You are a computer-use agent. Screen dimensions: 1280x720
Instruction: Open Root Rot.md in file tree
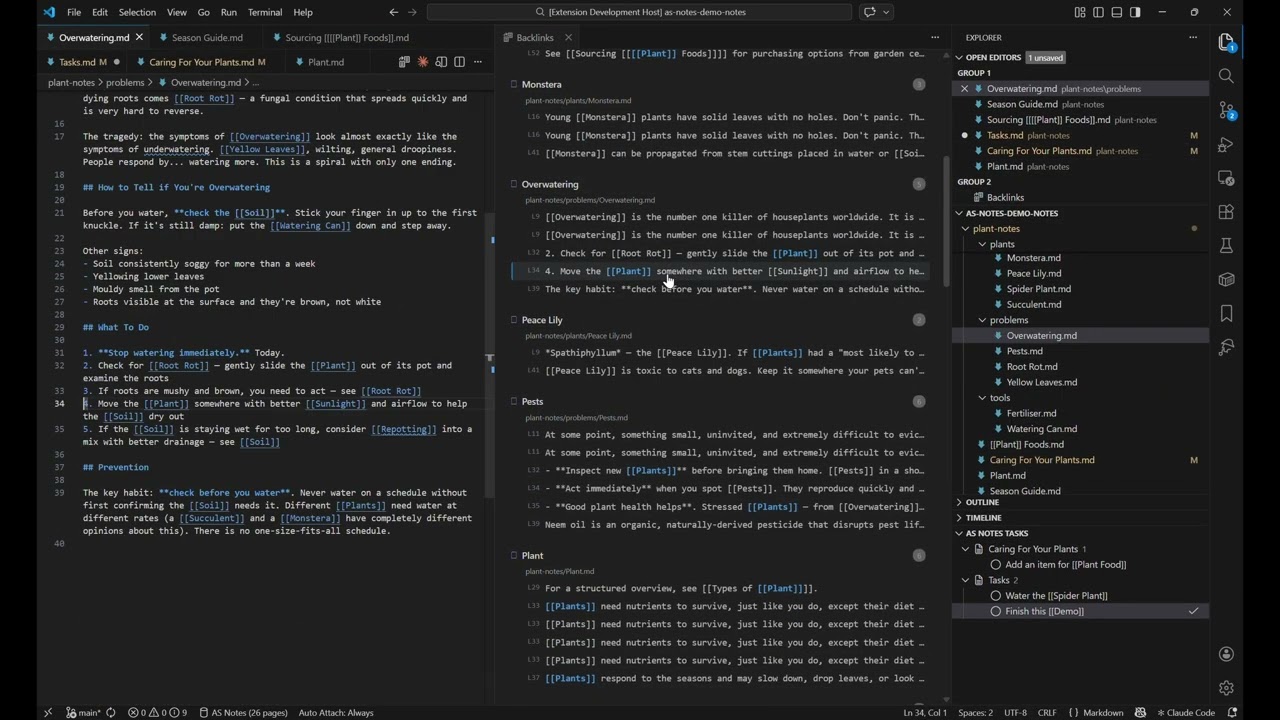tap(1031, 367)
